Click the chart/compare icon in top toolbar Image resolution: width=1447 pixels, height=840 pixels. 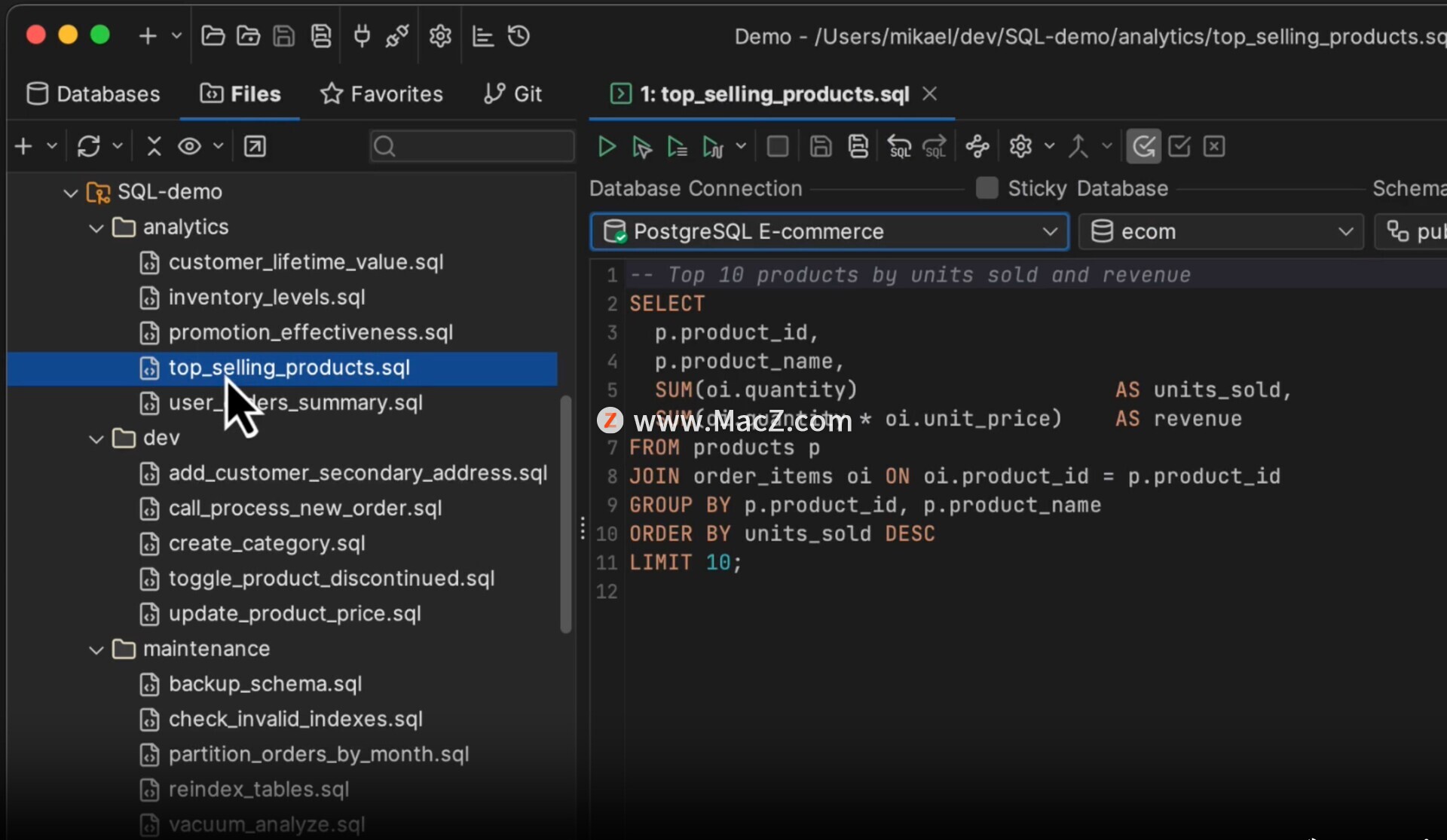tap(482, 36)
